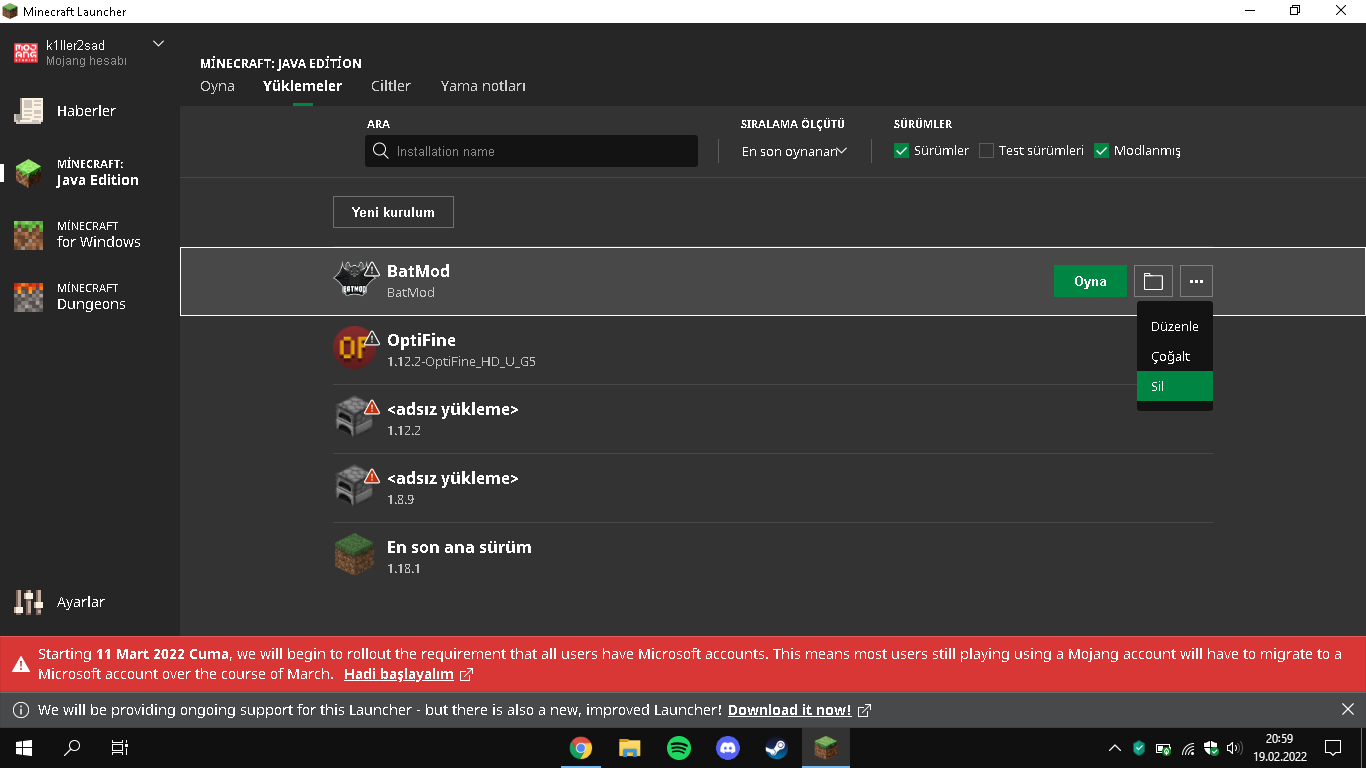Select the En son ana sürüm installation name
This screenshot has height=768, width=1366.
[x=459, y=547]
